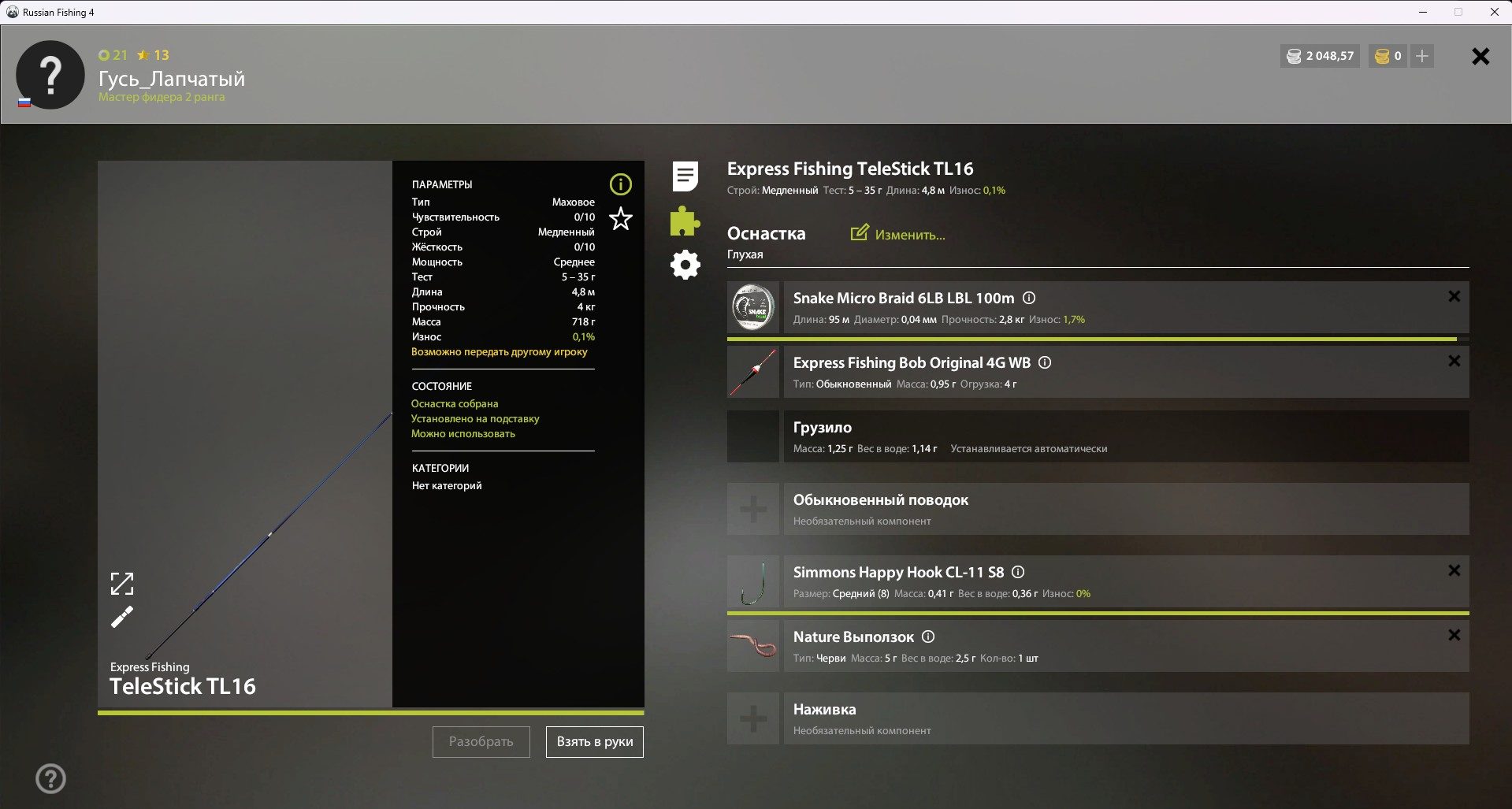The height and width of the screenshot is (809, 1512).
Task: Click the Возможно передать другому игроку text
Action: pos(500,352)
